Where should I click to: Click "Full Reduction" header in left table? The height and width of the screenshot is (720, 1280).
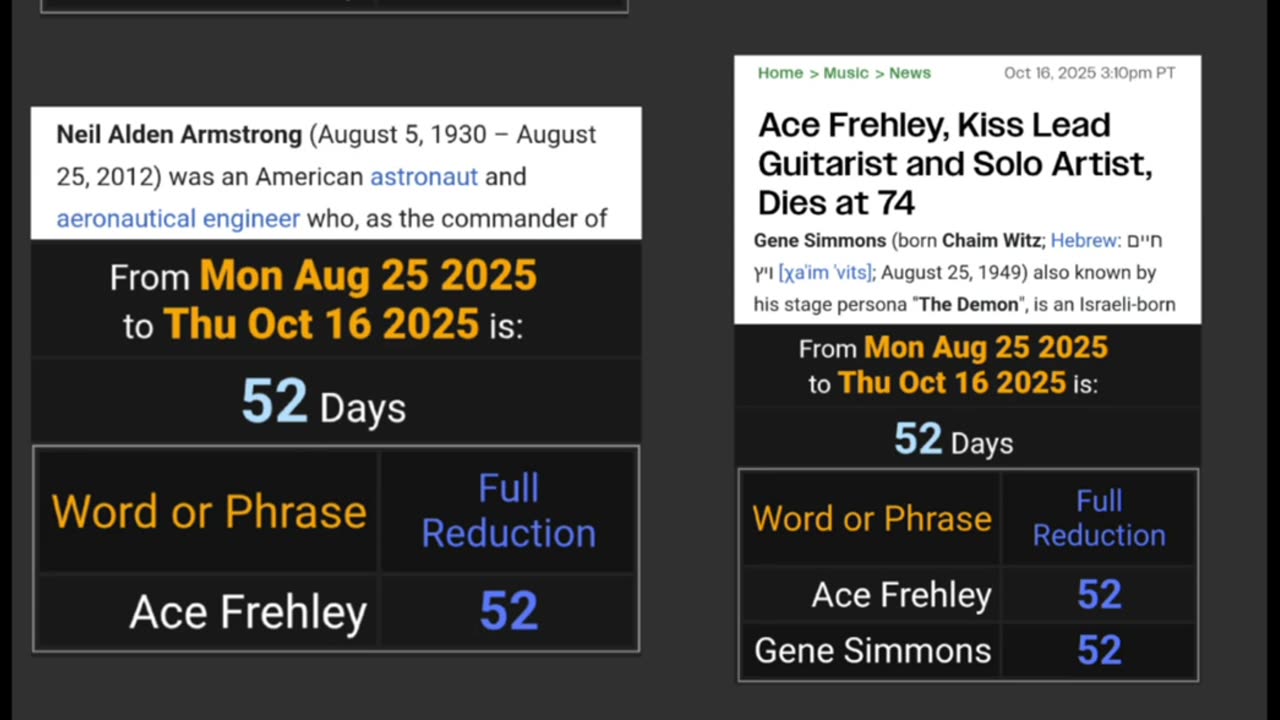tap(508, 511)
